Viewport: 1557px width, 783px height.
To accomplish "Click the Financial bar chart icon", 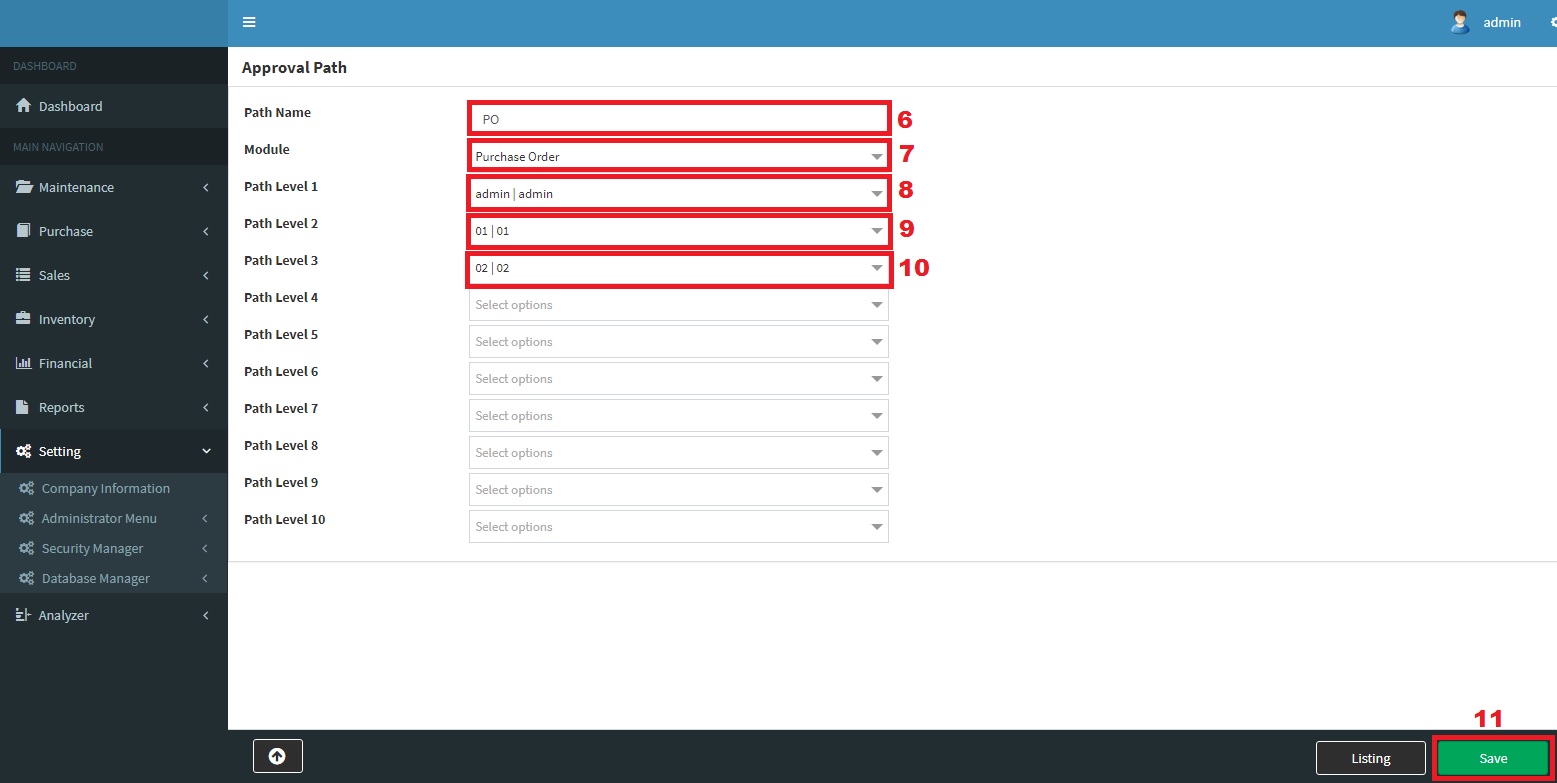I will point(23,363).
